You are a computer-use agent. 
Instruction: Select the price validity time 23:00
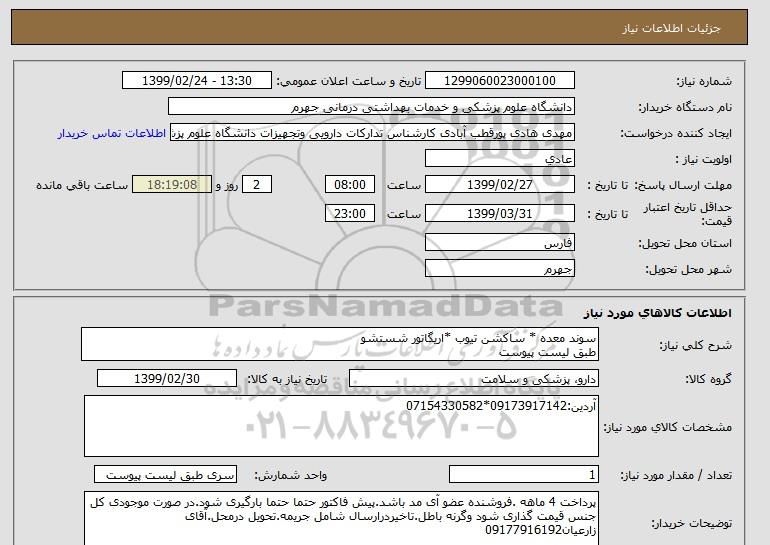[350, 214]
